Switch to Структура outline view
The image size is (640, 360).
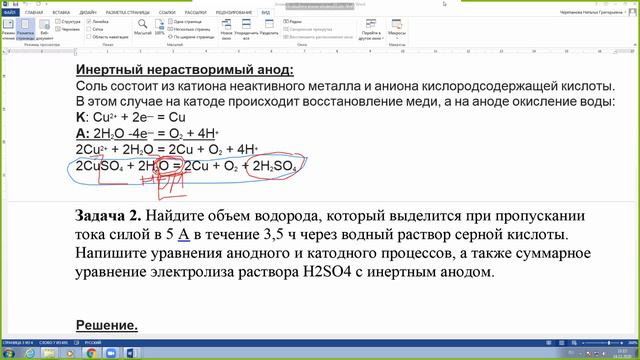pyautogui.click(x=68, y=21)
